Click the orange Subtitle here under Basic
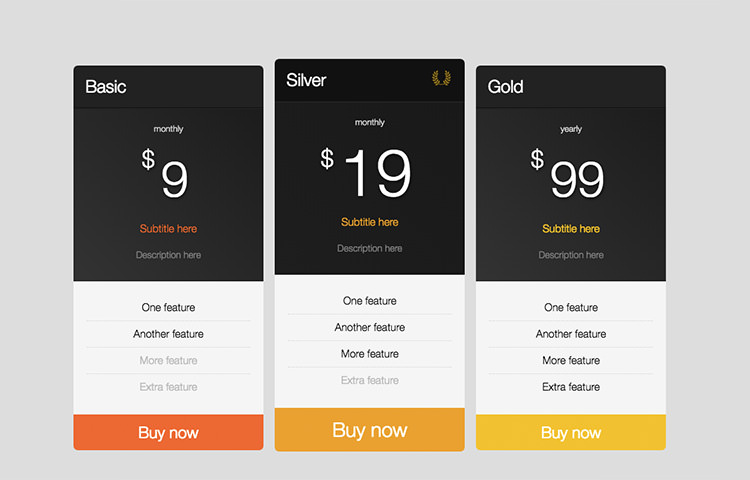Viewport: 750px width, 480px height. pos(168,229)
